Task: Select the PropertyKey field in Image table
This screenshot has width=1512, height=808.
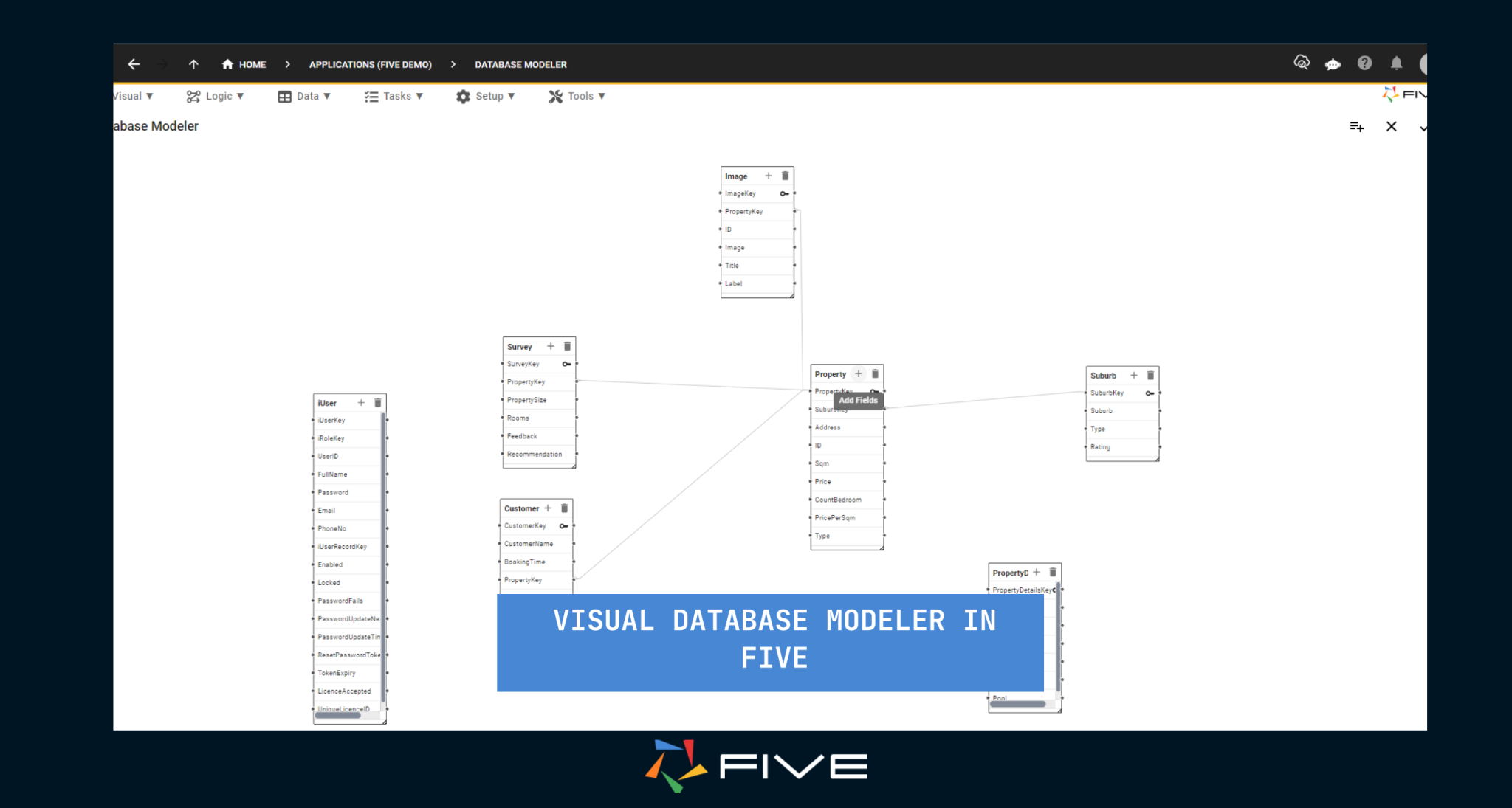Action: [757, 212]
